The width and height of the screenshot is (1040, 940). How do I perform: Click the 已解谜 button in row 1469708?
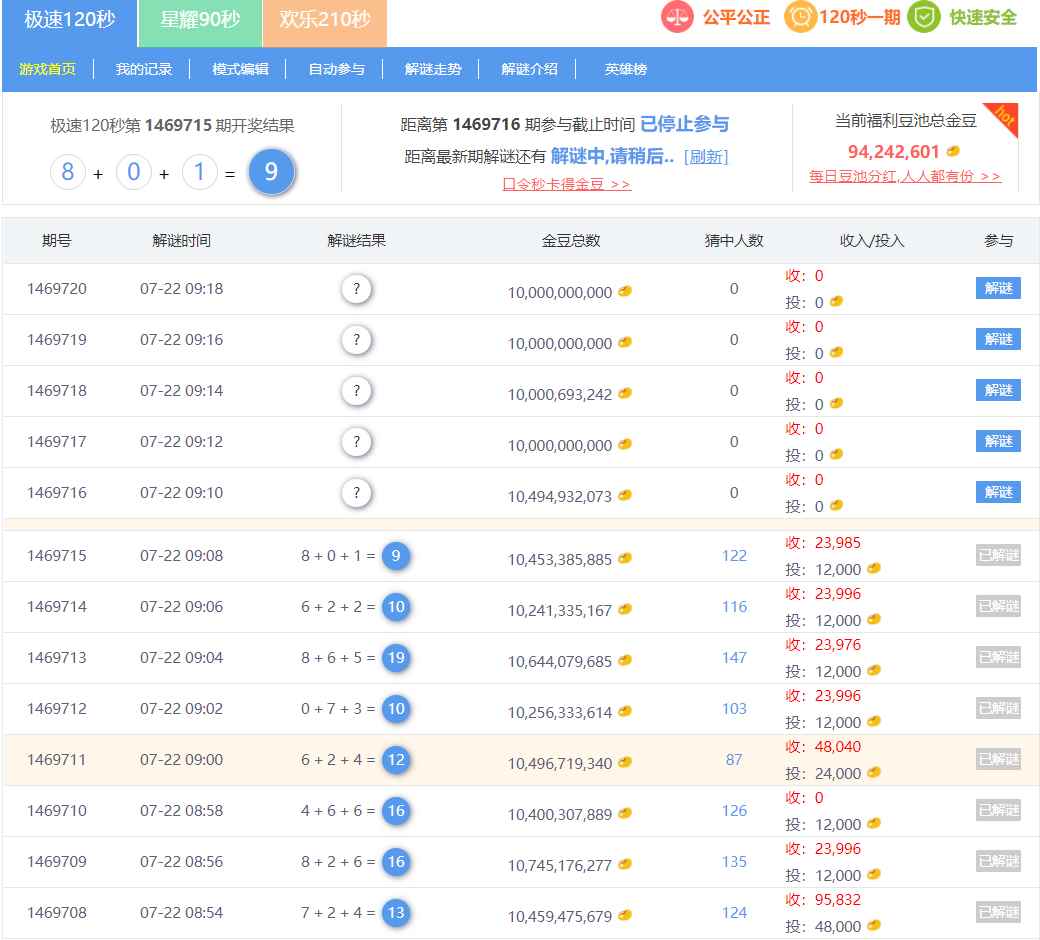pyautogui.click(x=998, y=912)
